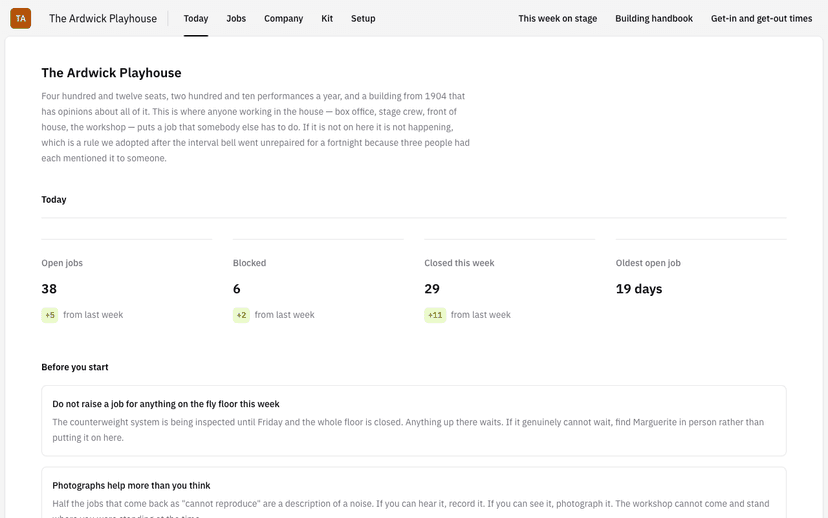Click the Blocked stat label
Viewport: 828px width, 518px height.
point(249,263)
